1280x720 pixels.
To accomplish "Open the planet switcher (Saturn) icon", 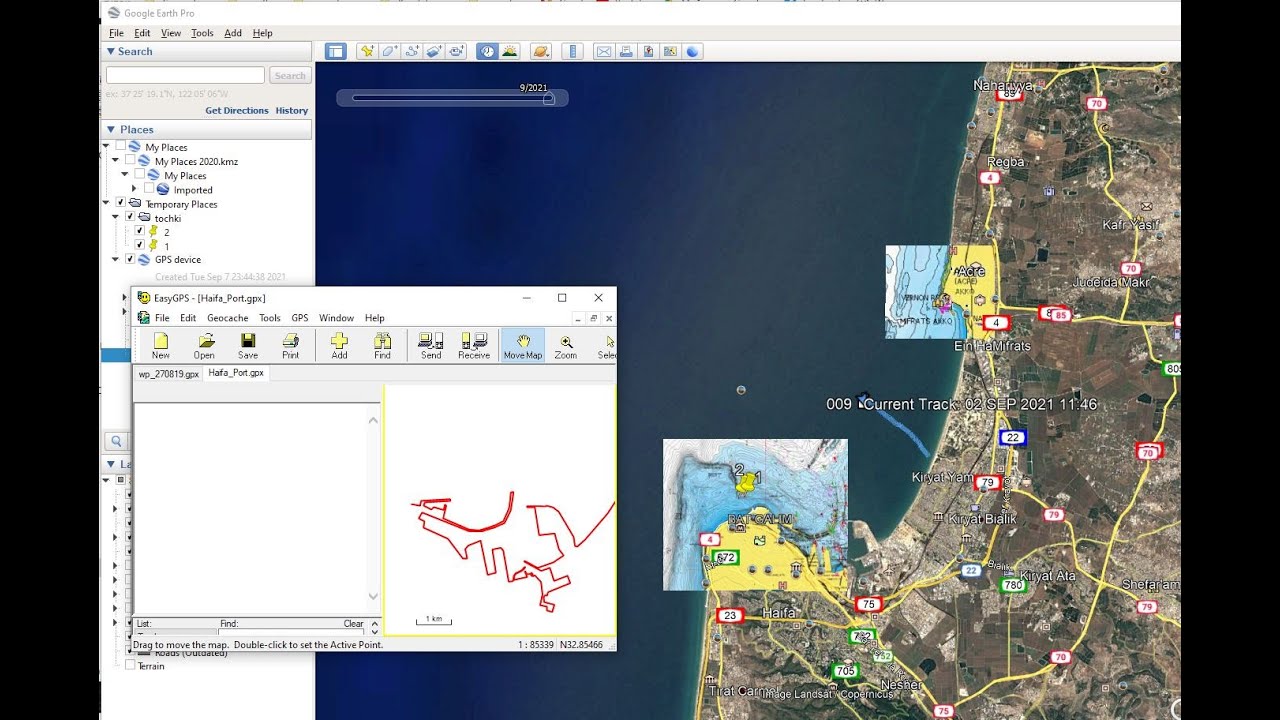I will (x=541, y=51).
